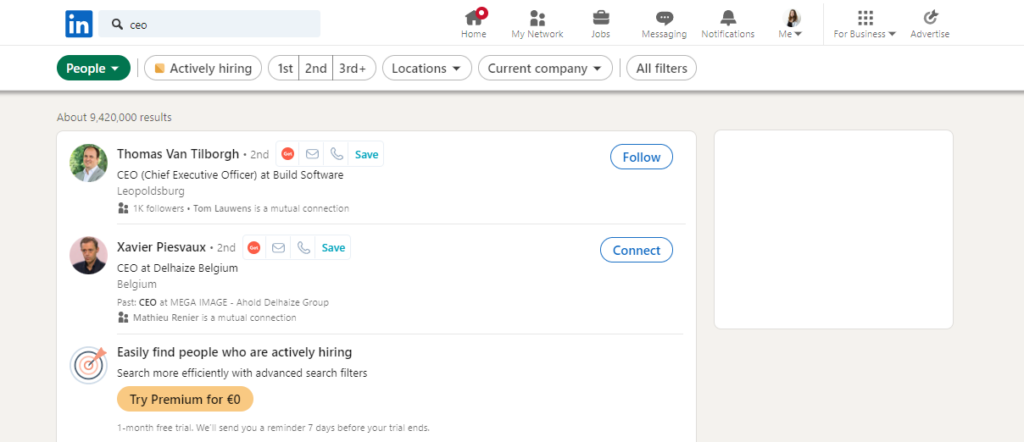
Task: Open My Network icon
Action: pyautogui.click(x=537, y=18)
